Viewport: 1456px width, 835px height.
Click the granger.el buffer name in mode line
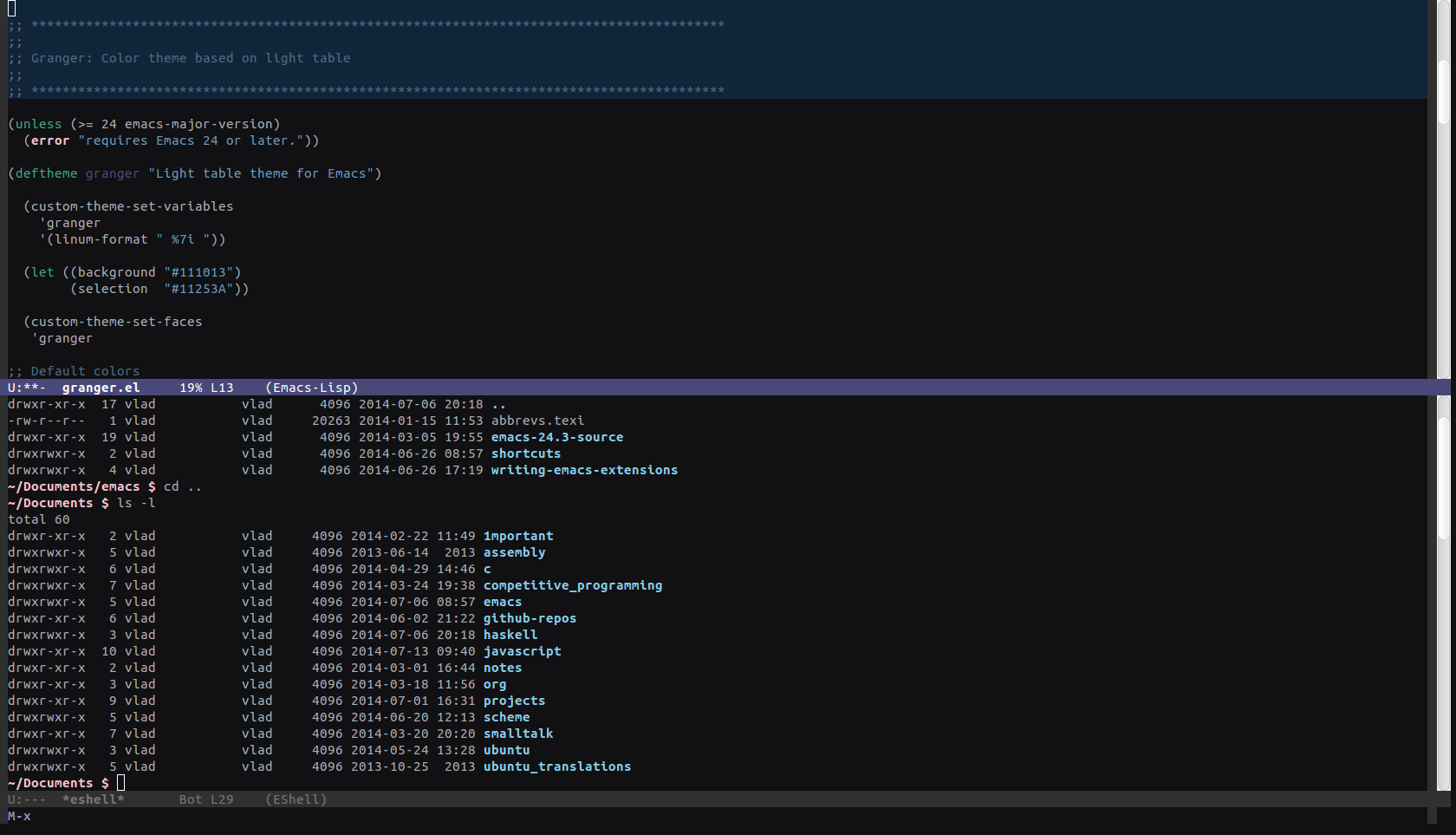[101, 388]
